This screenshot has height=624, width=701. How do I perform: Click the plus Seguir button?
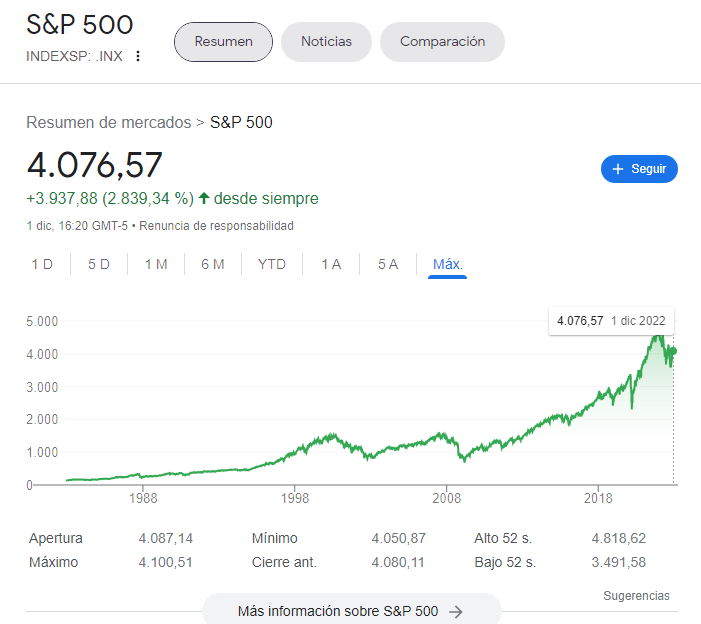coord(639,169)
